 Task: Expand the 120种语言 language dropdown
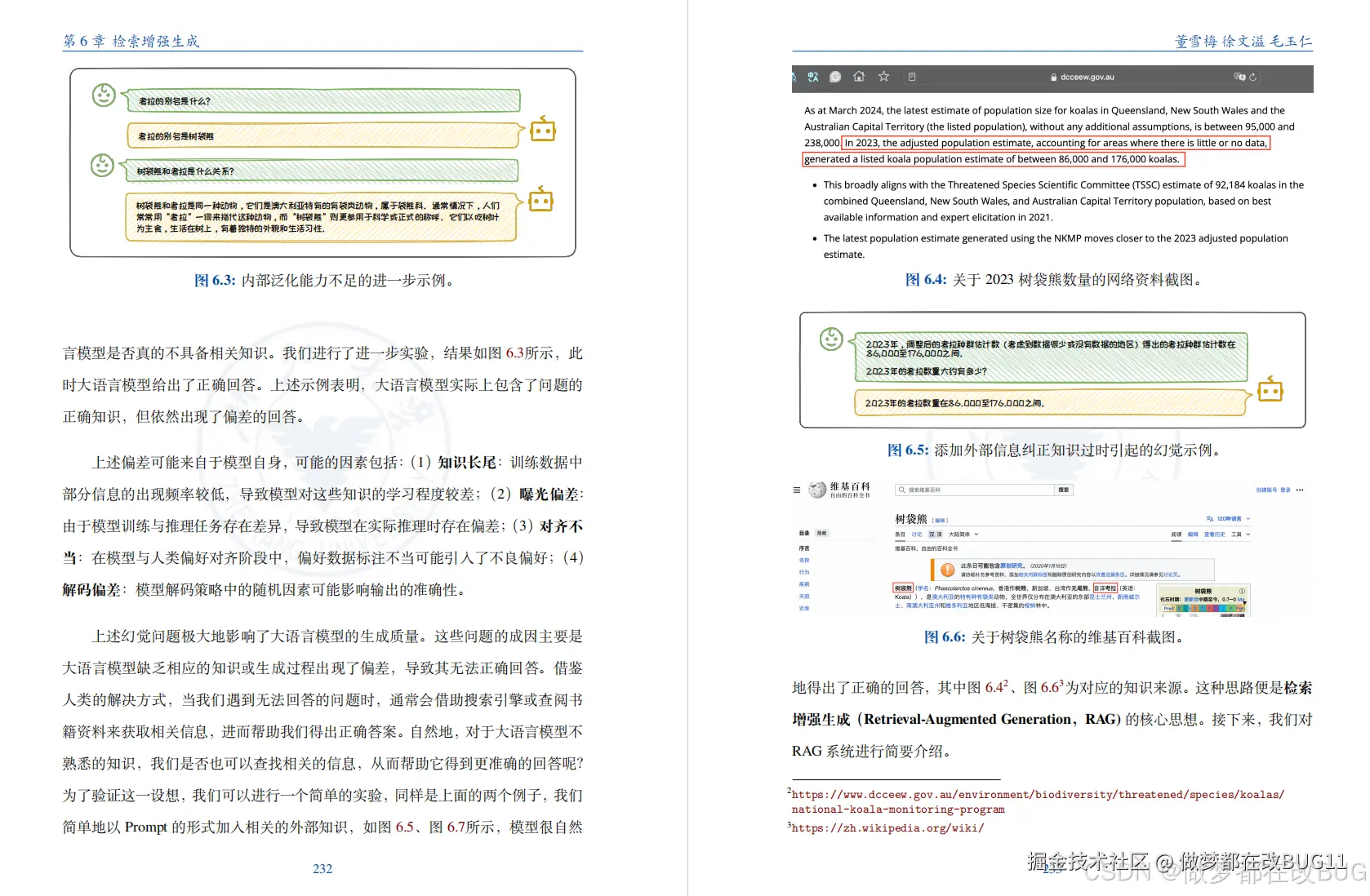[1233, 519]
